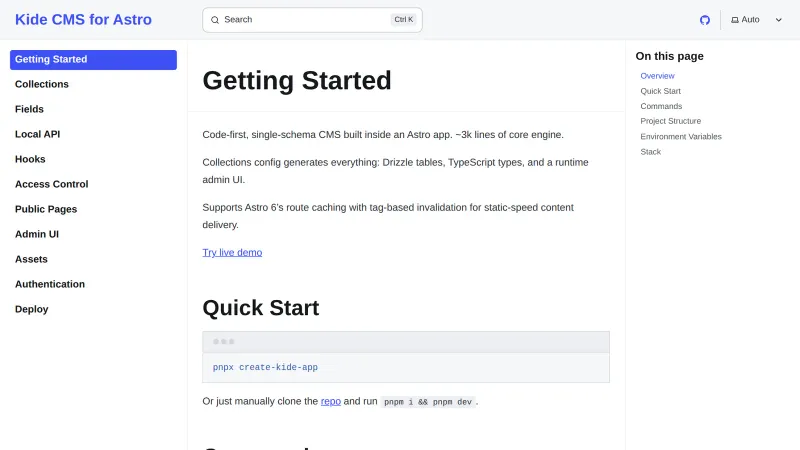Click the Ctrl K shortcut badge
The width and height of the screenshot is (800, 450).
(x=404, y=20)
